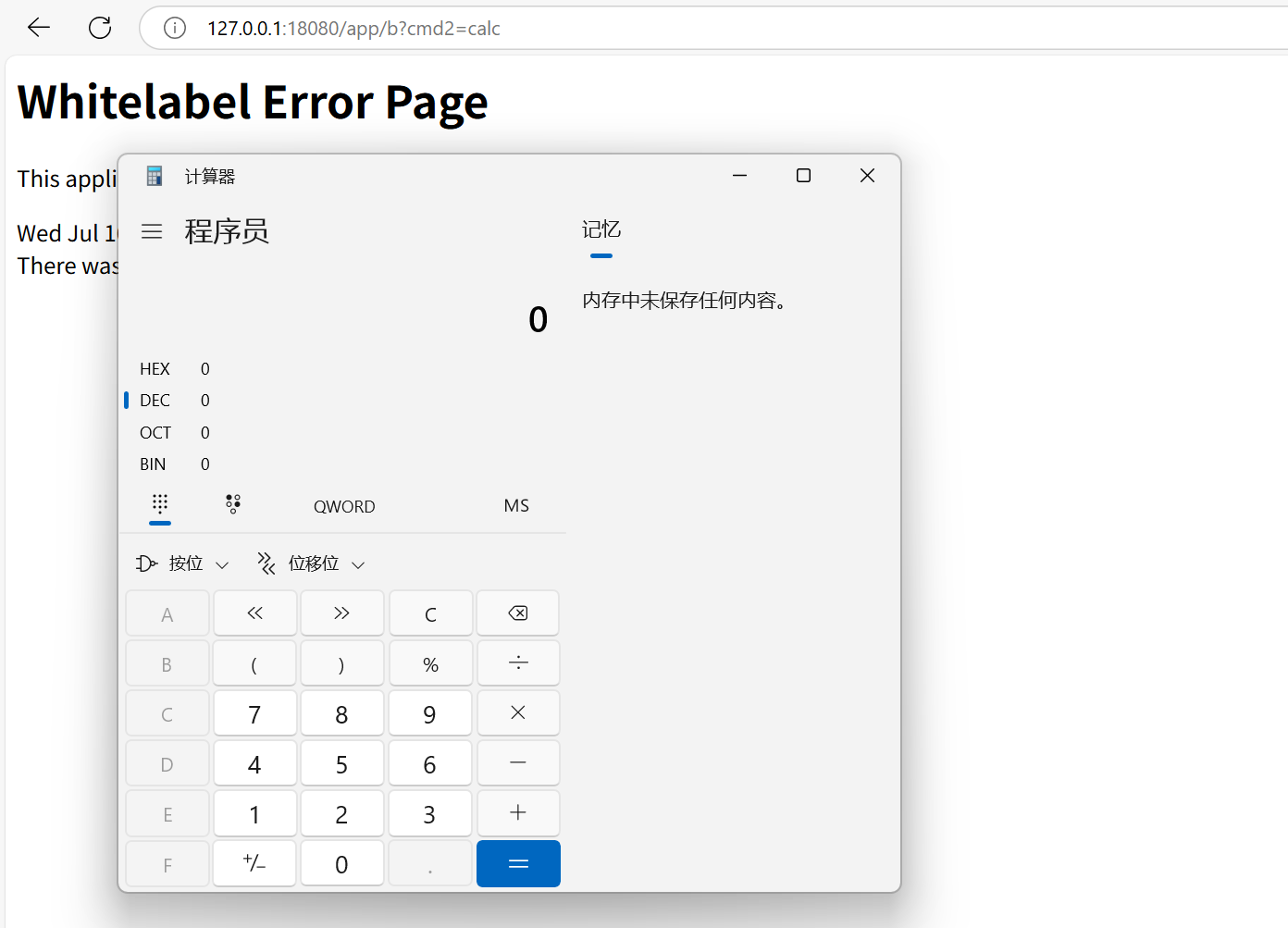Select the OCT number base
1288x928 pixels.
point(342,433)
